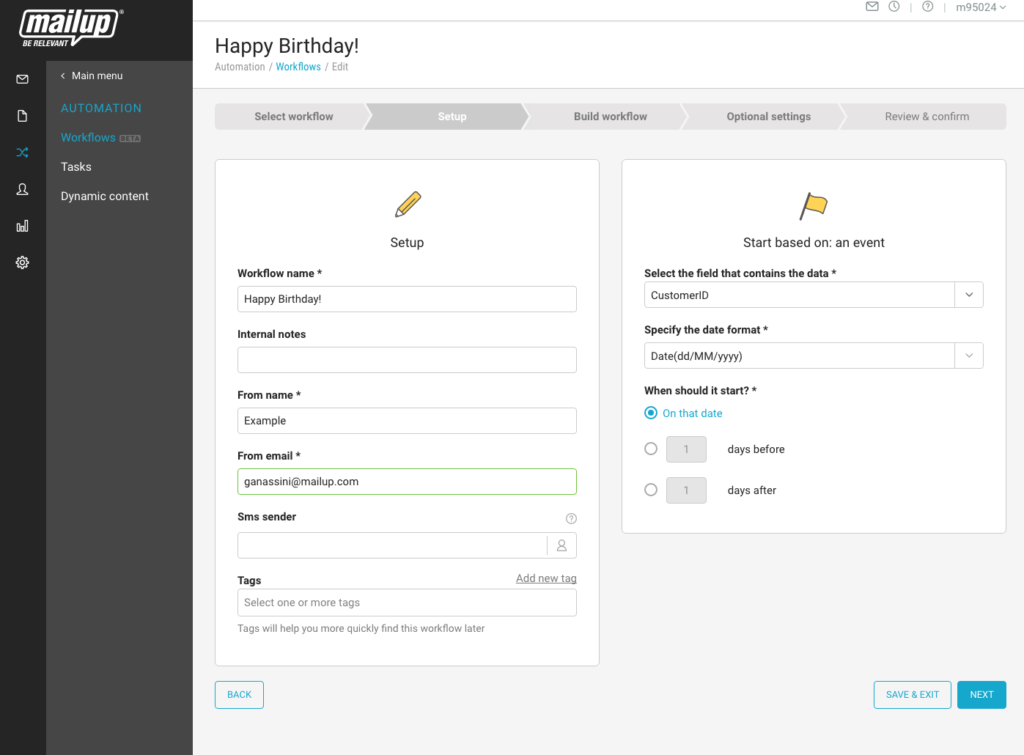Open the Recipients person icon in the sidebar
Image resolution: width=1024 pixels, height=755 pixels.
pyautogui.click(x=22, y=189)
